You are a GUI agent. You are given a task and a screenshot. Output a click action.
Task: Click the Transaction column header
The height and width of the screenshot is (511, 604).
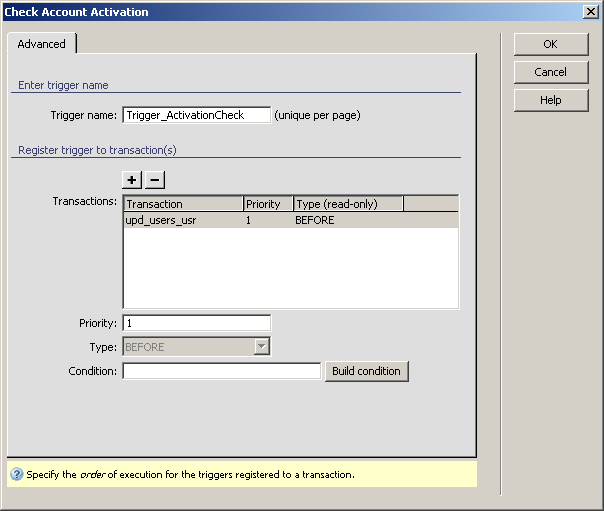point(183,204)
